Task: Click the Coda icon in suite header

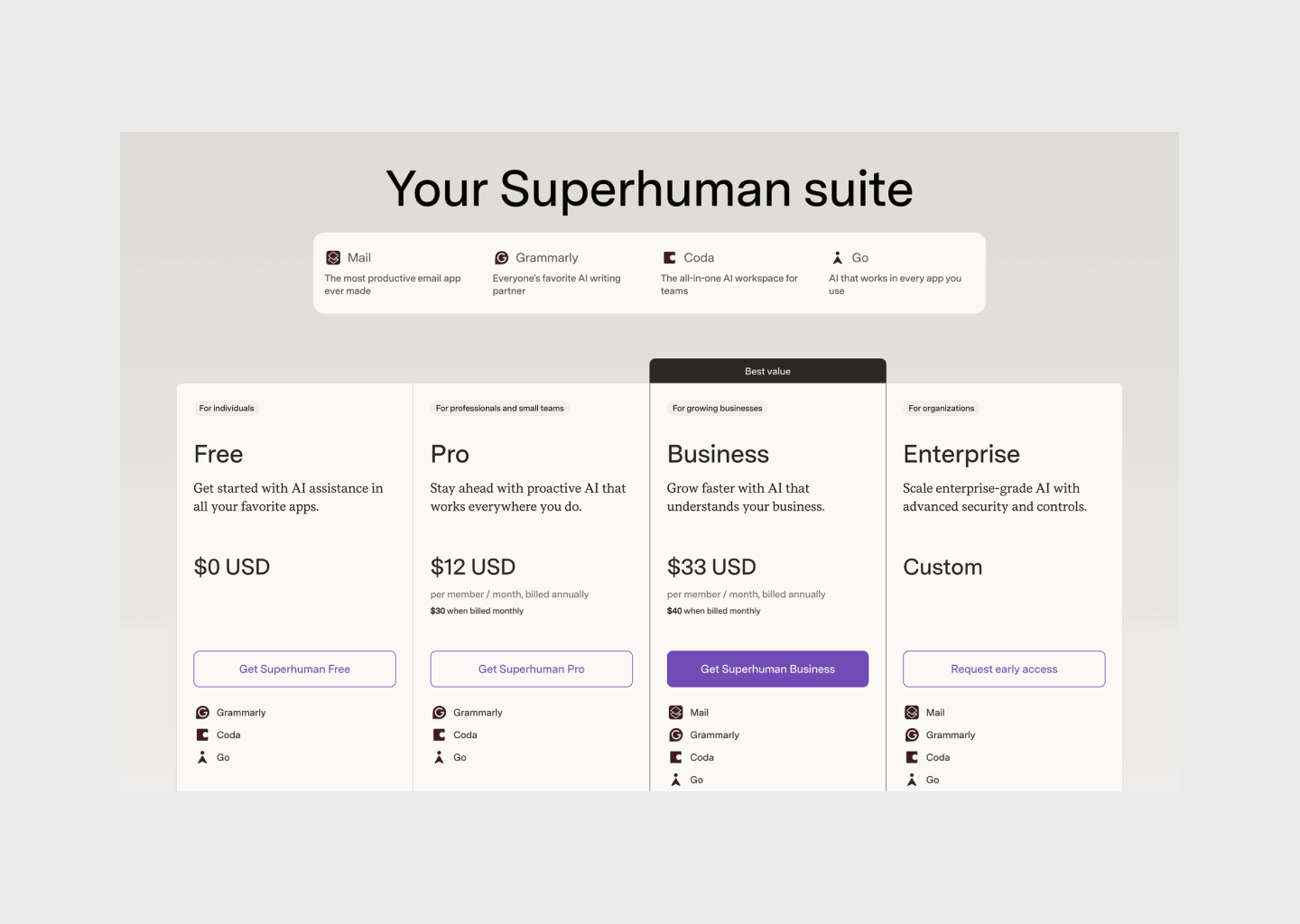Action: pyautogui.click(x=670, y=258)
